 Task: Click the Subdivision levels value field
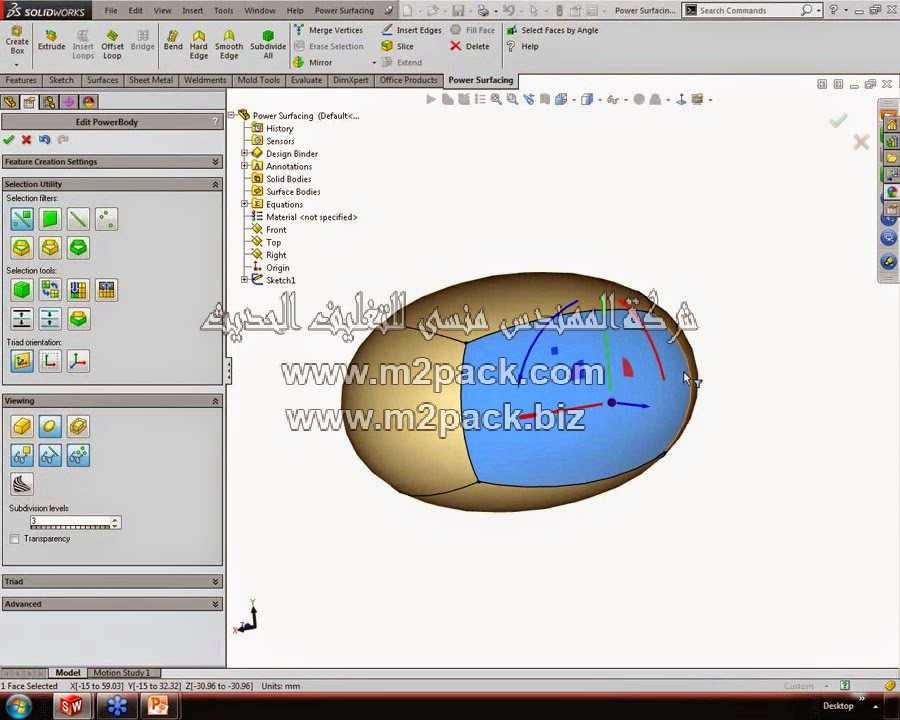pos(70,520)
